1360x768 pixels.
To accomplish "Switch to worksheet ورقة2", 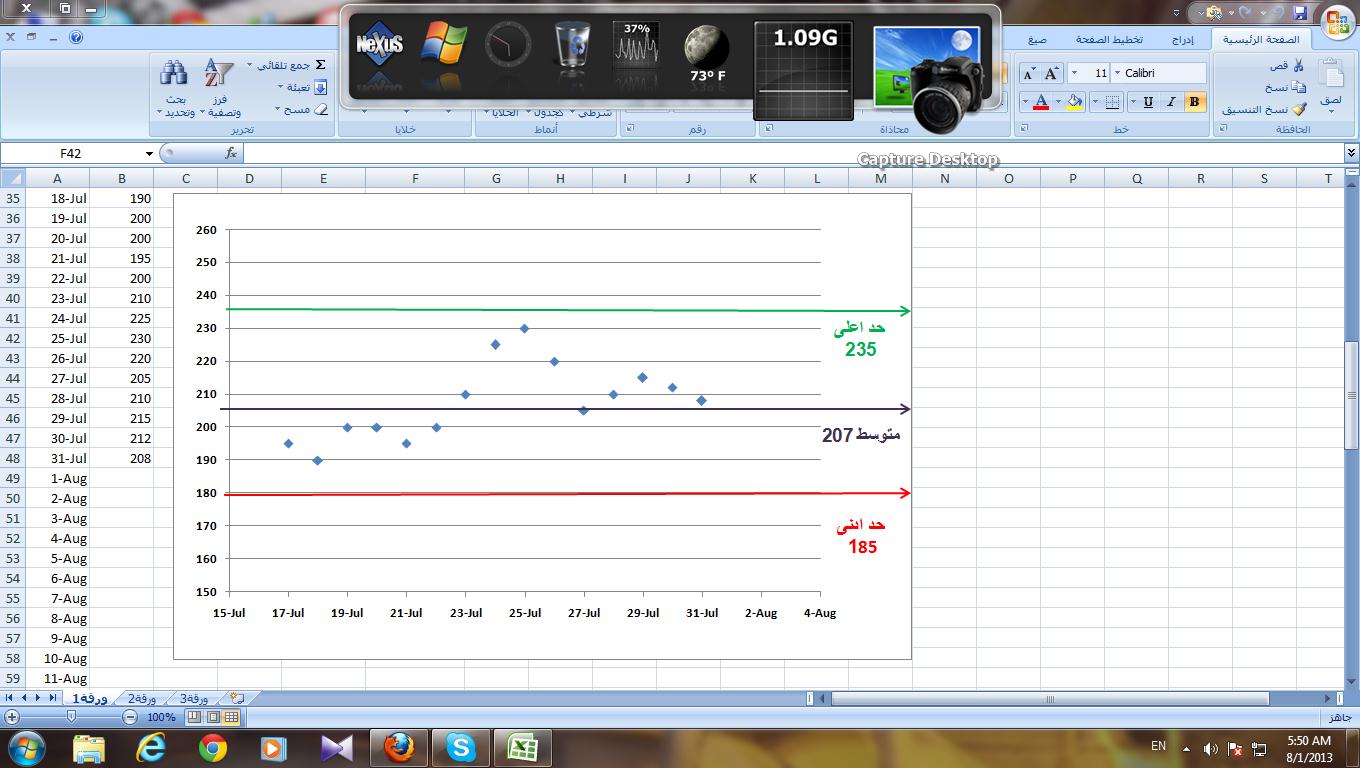I will 141,698.
